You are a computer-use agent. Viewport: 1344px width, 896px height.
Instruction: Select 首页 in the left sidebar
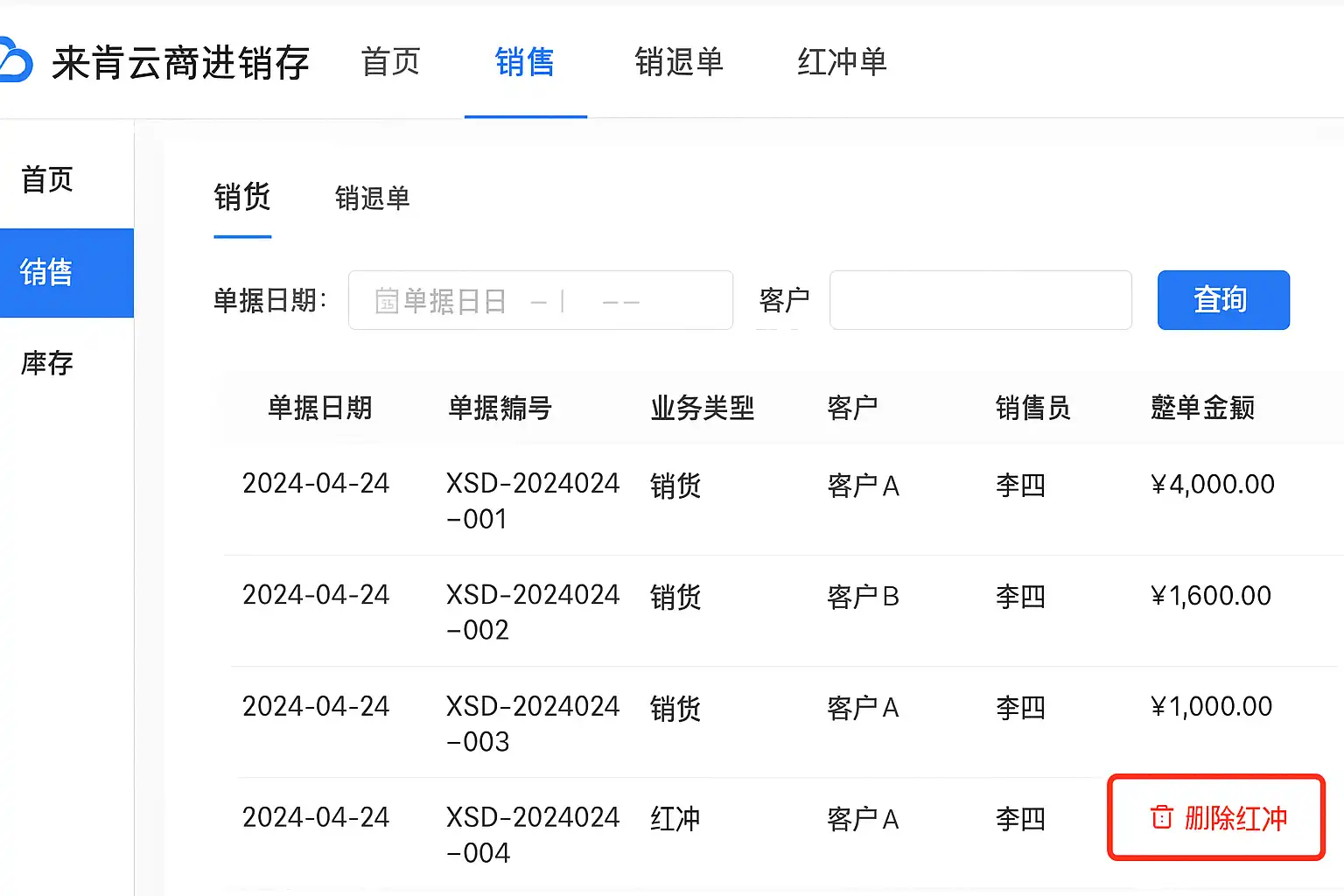click(47, 180)
